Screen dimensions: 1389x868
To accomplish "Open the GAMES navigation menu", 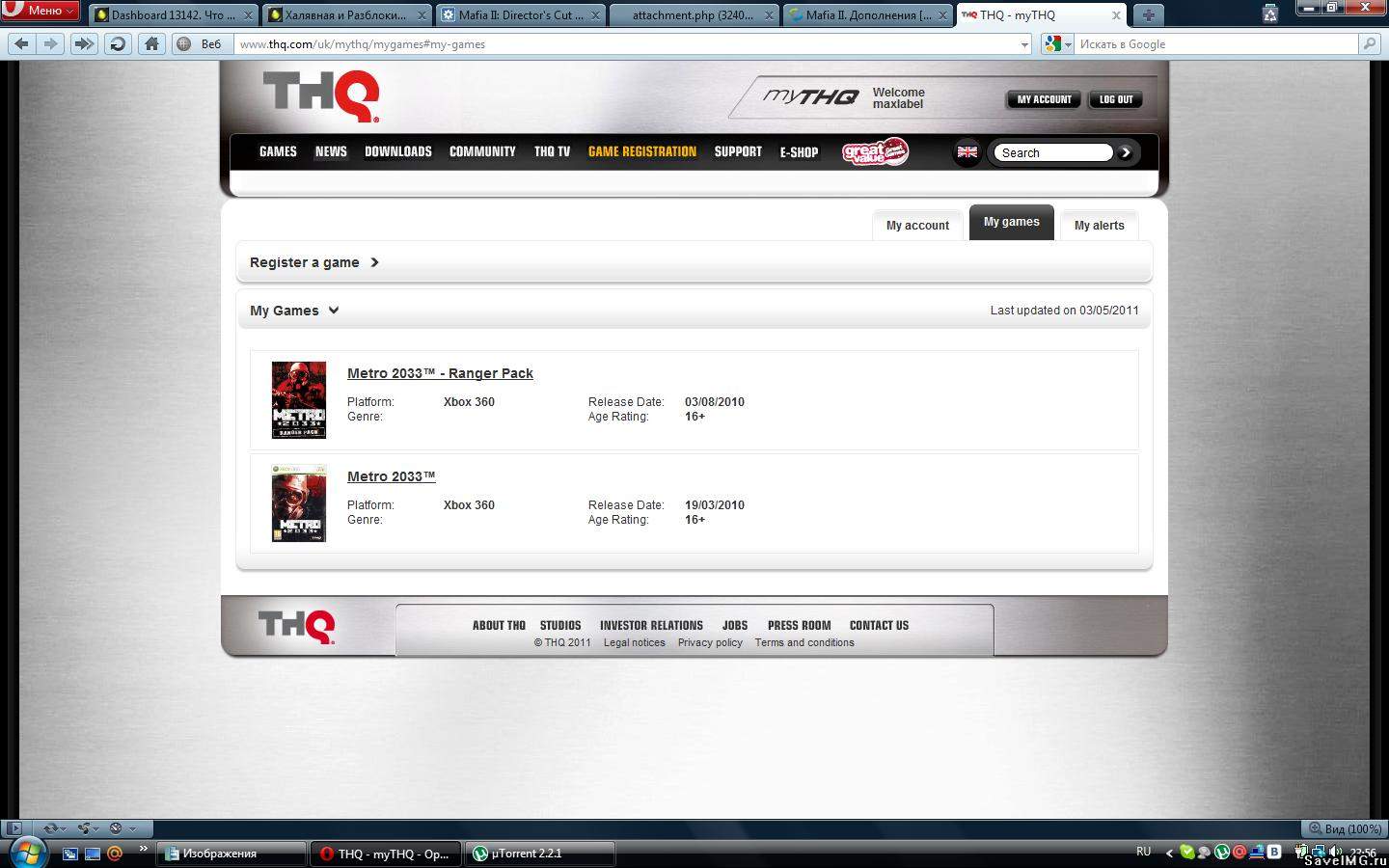I will 278,151.
